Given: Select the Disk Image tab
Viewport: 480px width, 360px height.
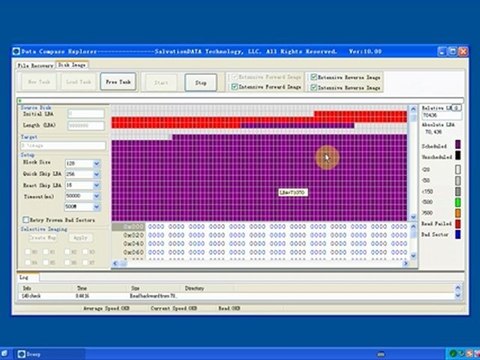Looking at the screenshot, I should (72, 65).
